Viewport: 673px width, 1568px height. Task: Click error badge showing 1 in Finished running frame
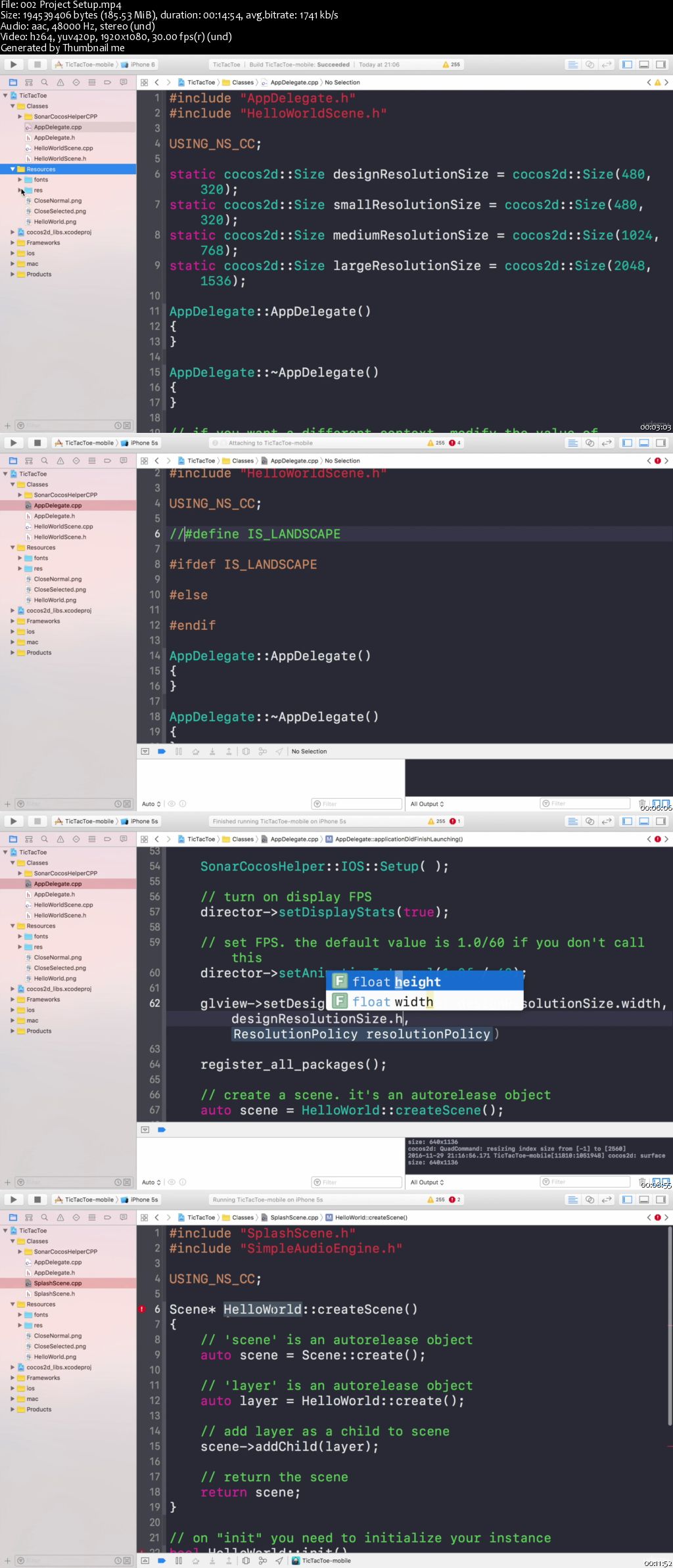click(455, 821)
